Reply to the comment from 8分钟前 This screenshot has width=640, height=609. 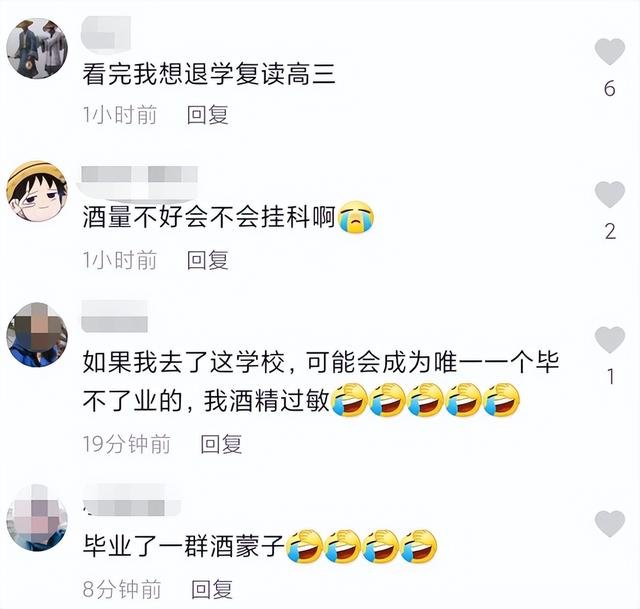[x=212, y=589]
